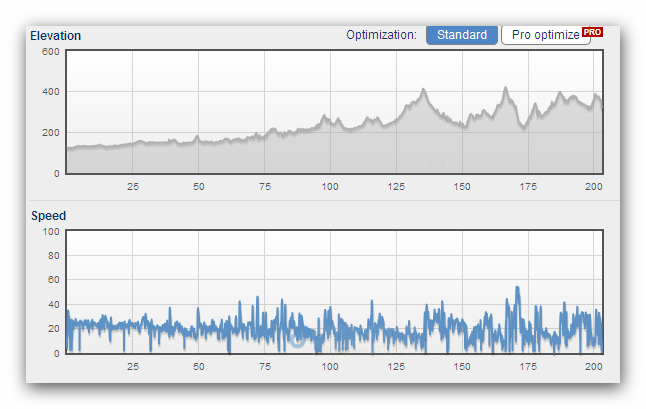Click the Speed chart heading

tap(48, 216)
